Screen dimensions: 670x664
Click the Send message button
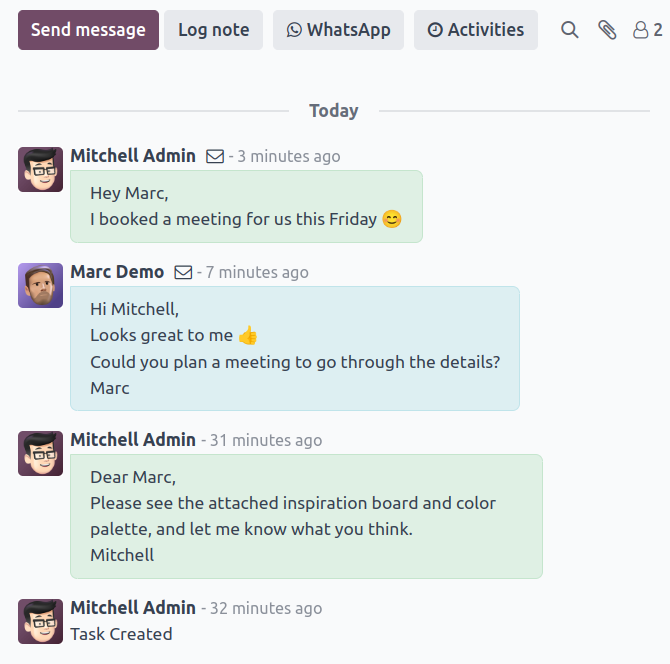pos(88,30)
